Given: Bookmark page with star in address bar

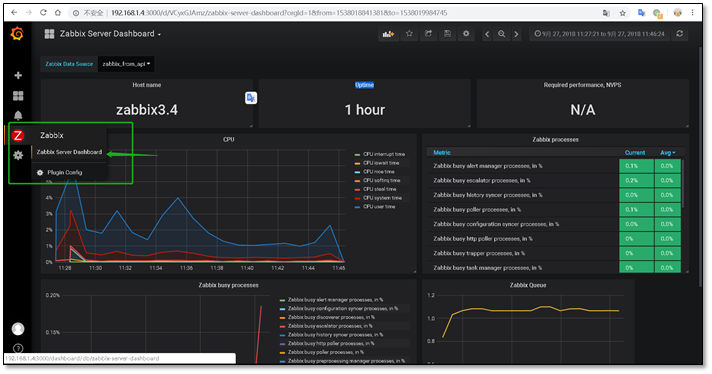Looking at the screenshot, I should tap(622, 13).
